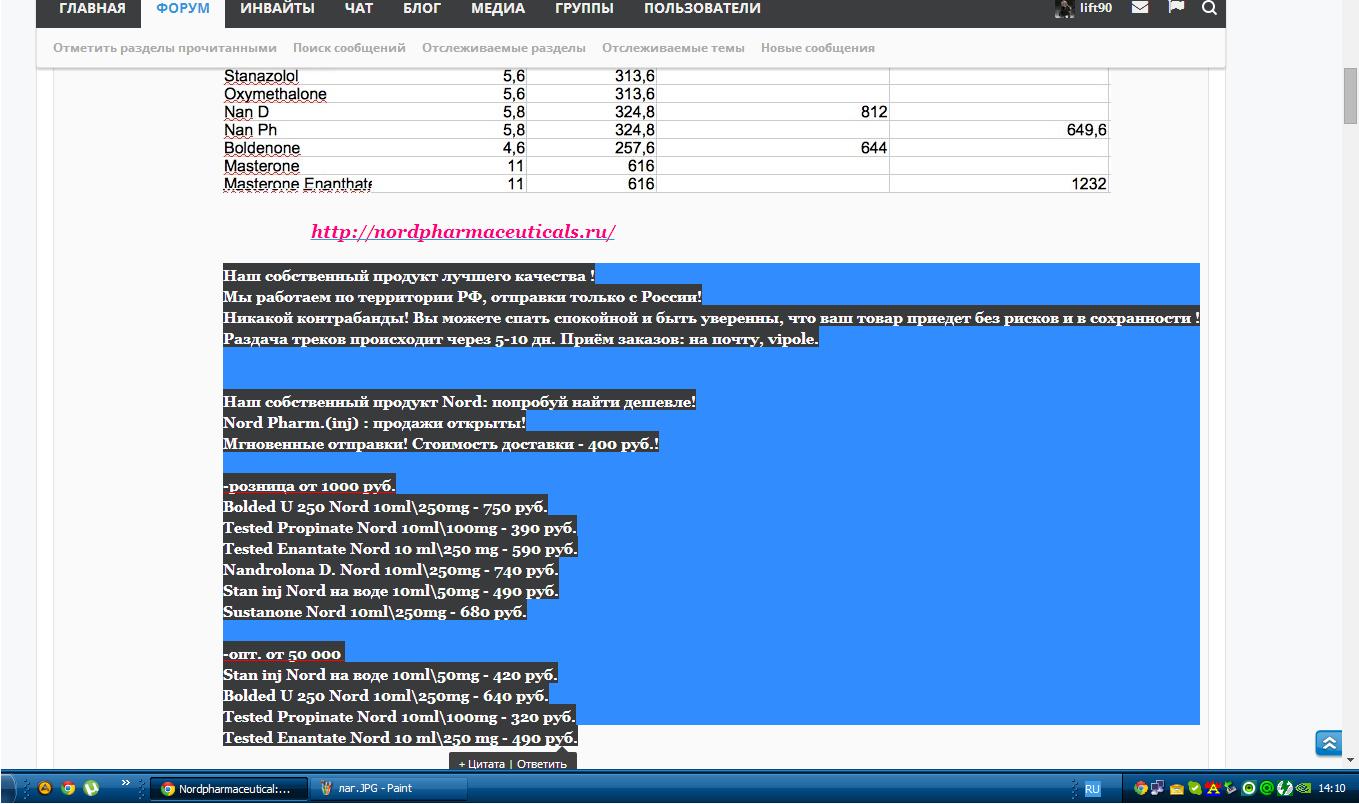Open the БЛОГ menu item
This screenshot has height=804, width=1359.
pyautogui.click(x=422, y=9)
